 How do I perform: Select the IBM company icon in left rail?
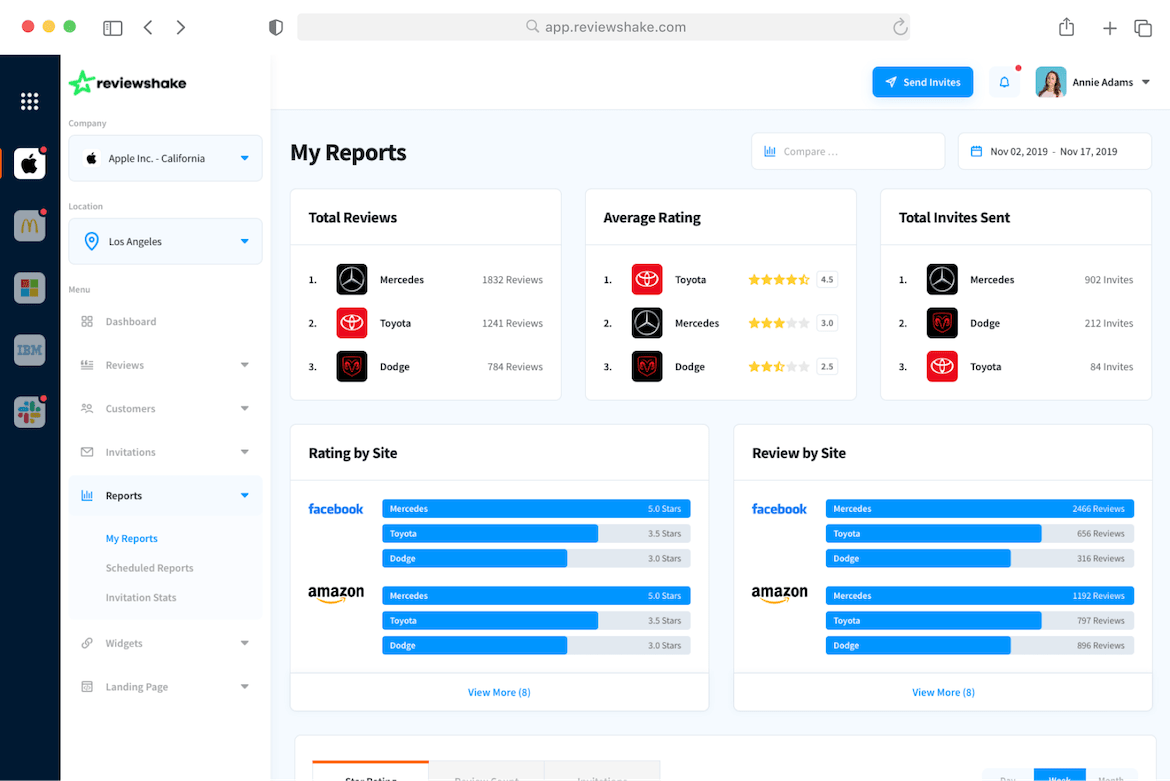(x=29, y=350)
